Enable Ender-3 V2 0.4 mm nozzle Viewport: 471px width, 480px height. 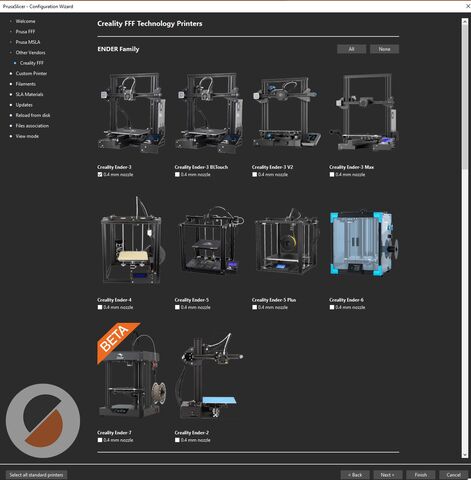coord(254,174)
